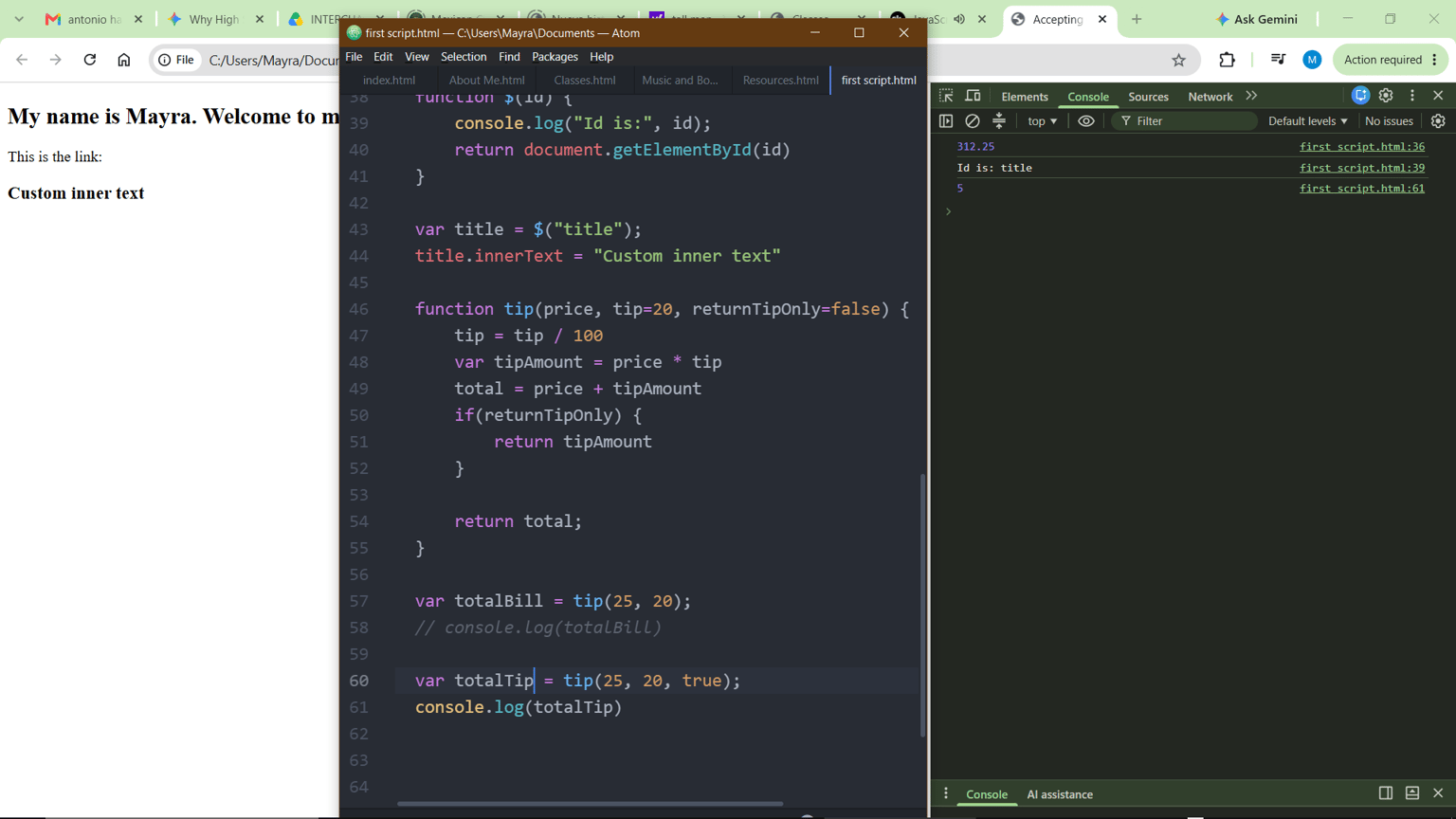Open the Default levels dropdown

click(x=1307, y=121)
